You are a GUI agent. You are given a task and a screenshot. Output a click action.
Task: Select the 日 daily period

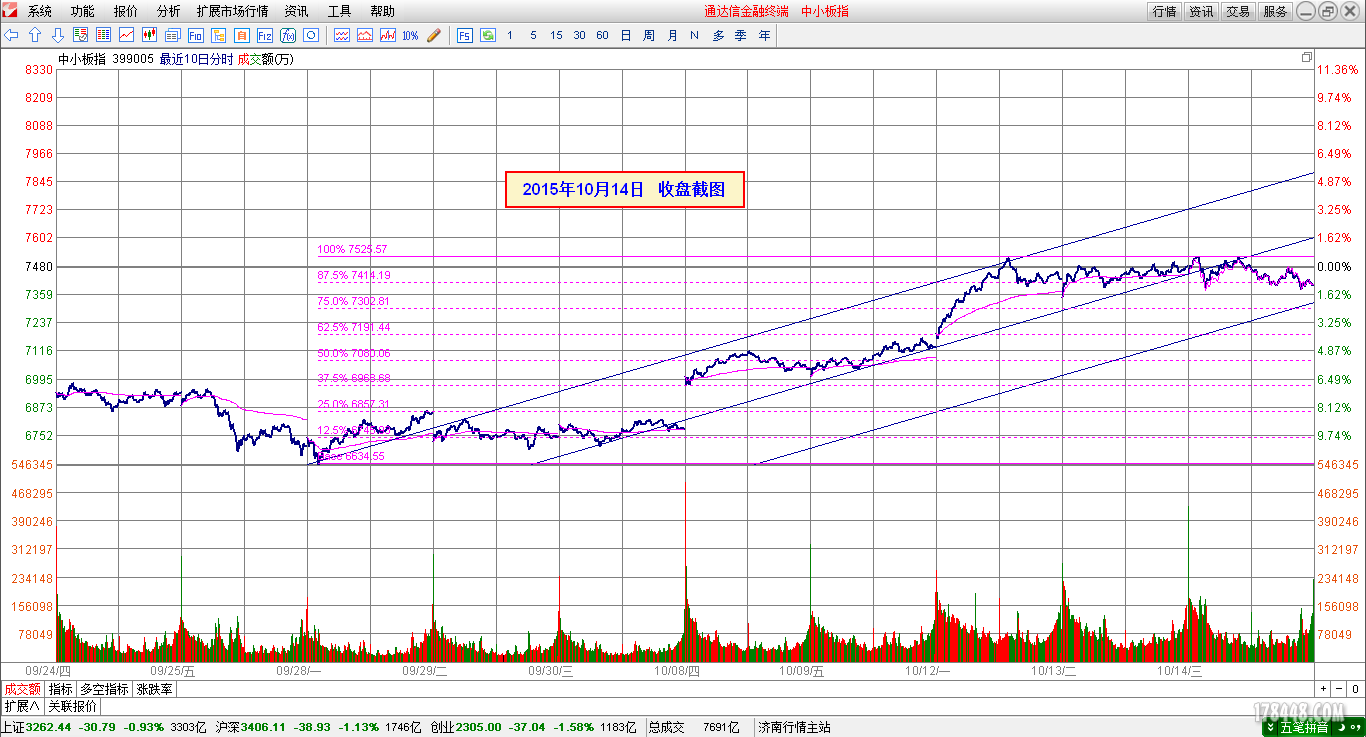pyautogui.click(x=625, y=35)
